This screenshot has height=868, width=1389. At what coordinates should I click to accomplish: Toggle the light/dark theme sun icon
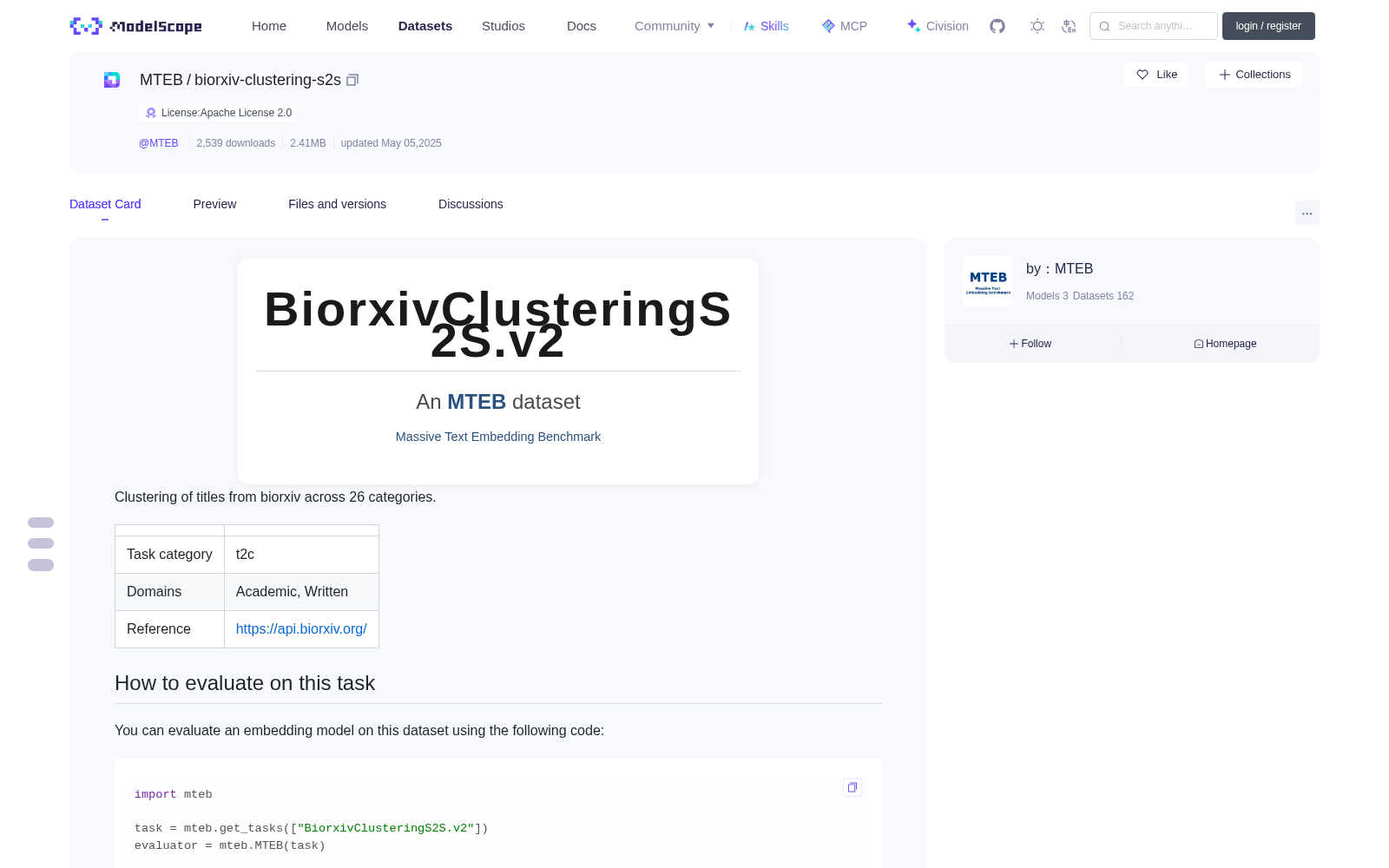pos(1037,26)
